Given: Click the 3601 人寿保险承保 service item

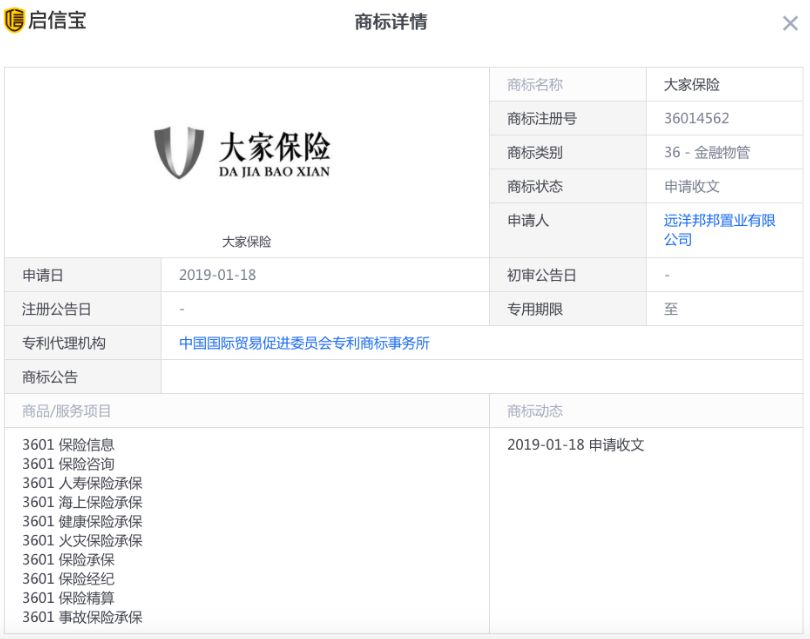Looking at the screenshot, I should point(82,483).
